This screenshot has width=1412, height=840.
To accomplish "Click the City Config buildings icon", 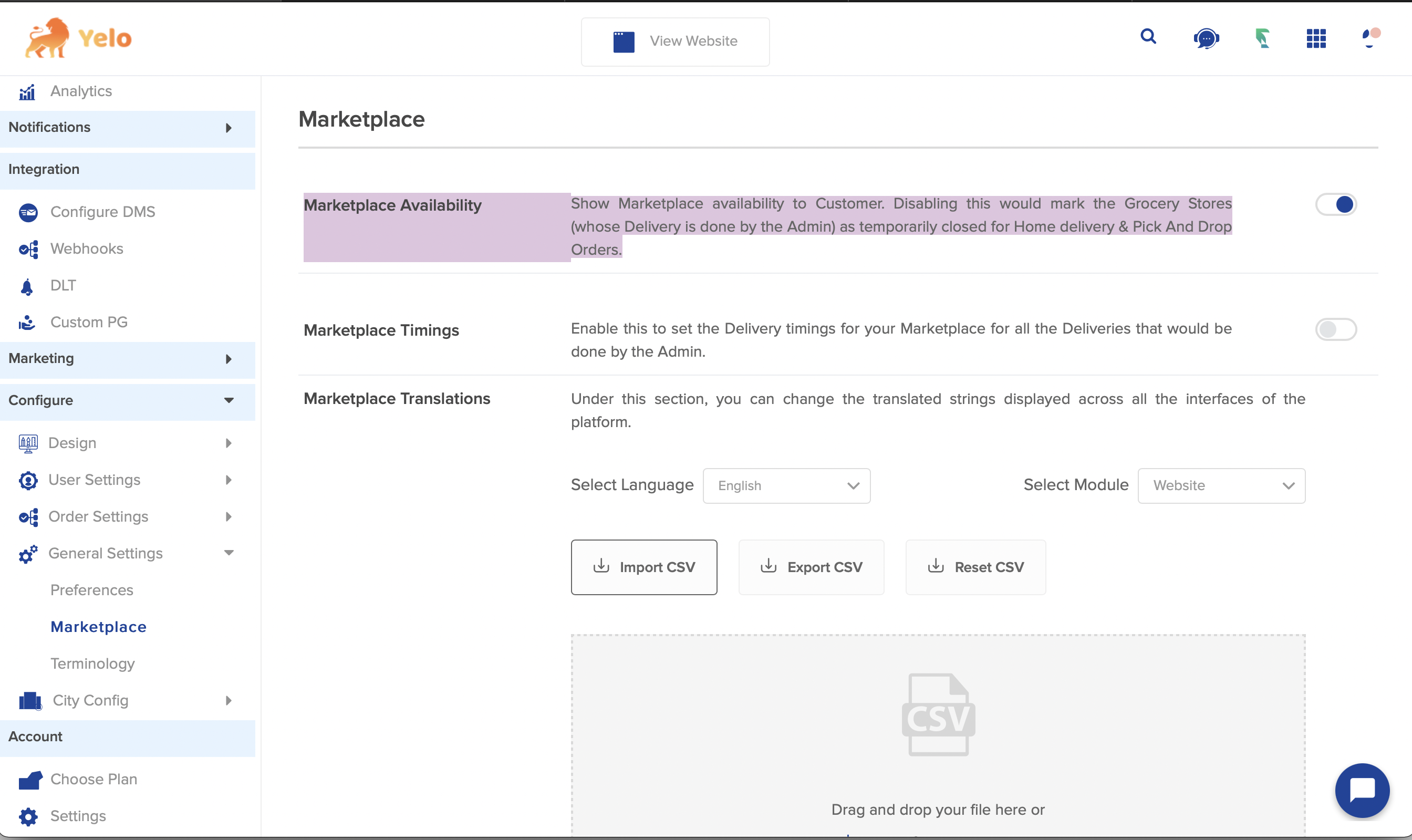I will click(30, 701).
